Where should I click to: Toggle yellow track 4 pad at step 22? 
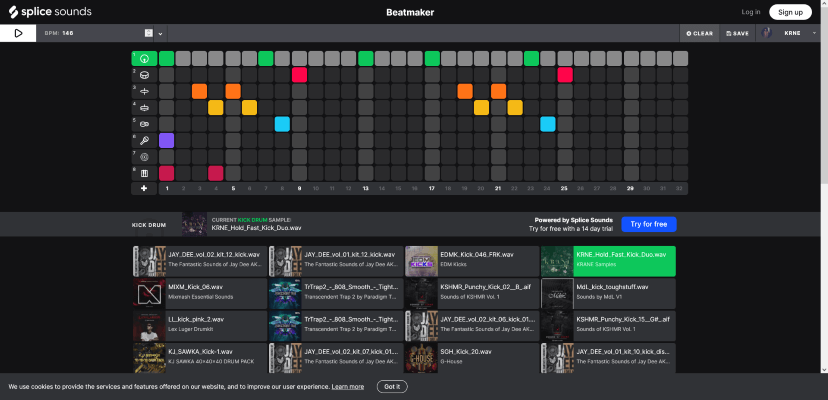pyautogui.click(x=515, y=108)
